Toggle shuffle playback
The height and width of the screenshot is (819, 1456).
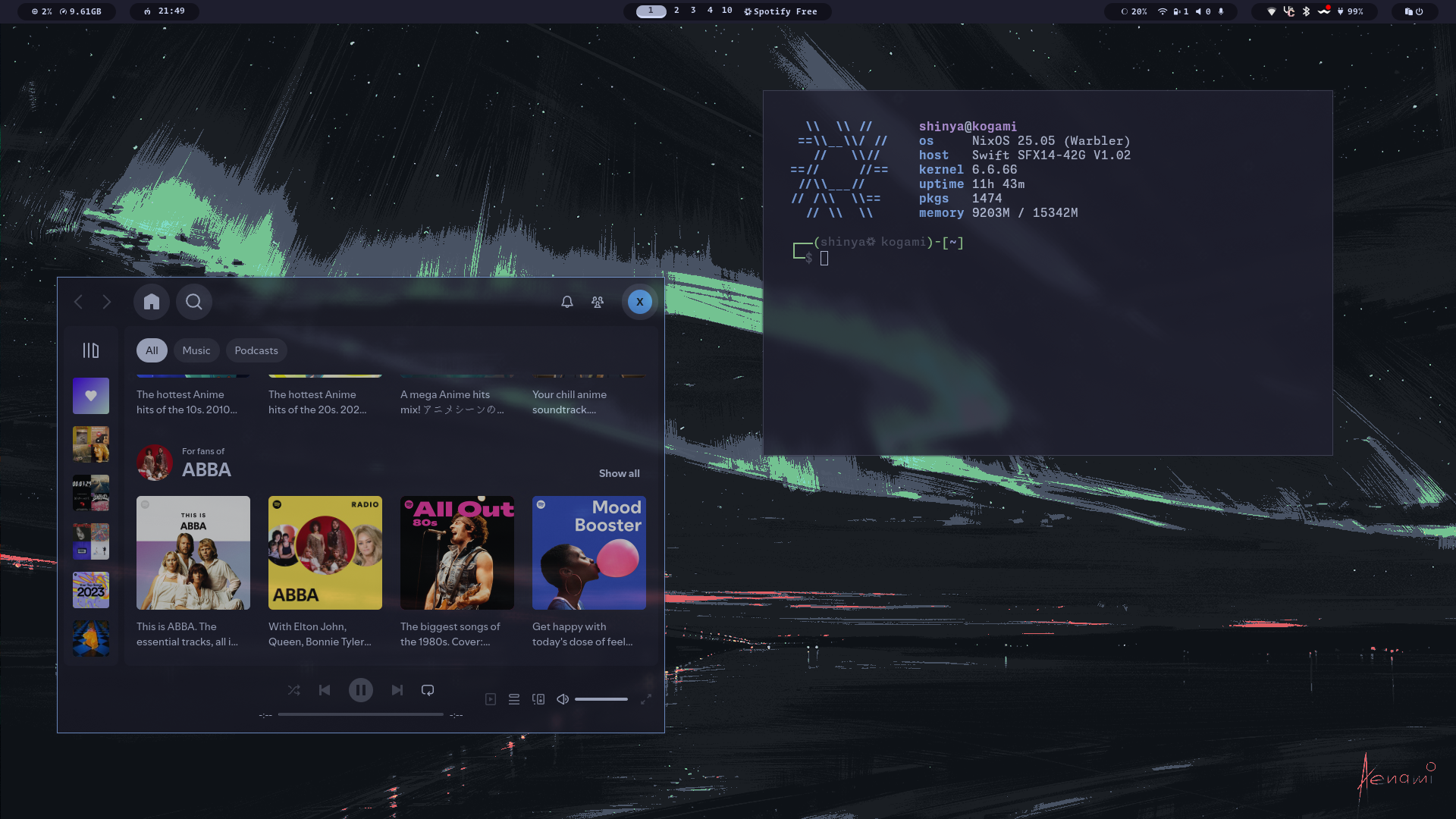293,690
